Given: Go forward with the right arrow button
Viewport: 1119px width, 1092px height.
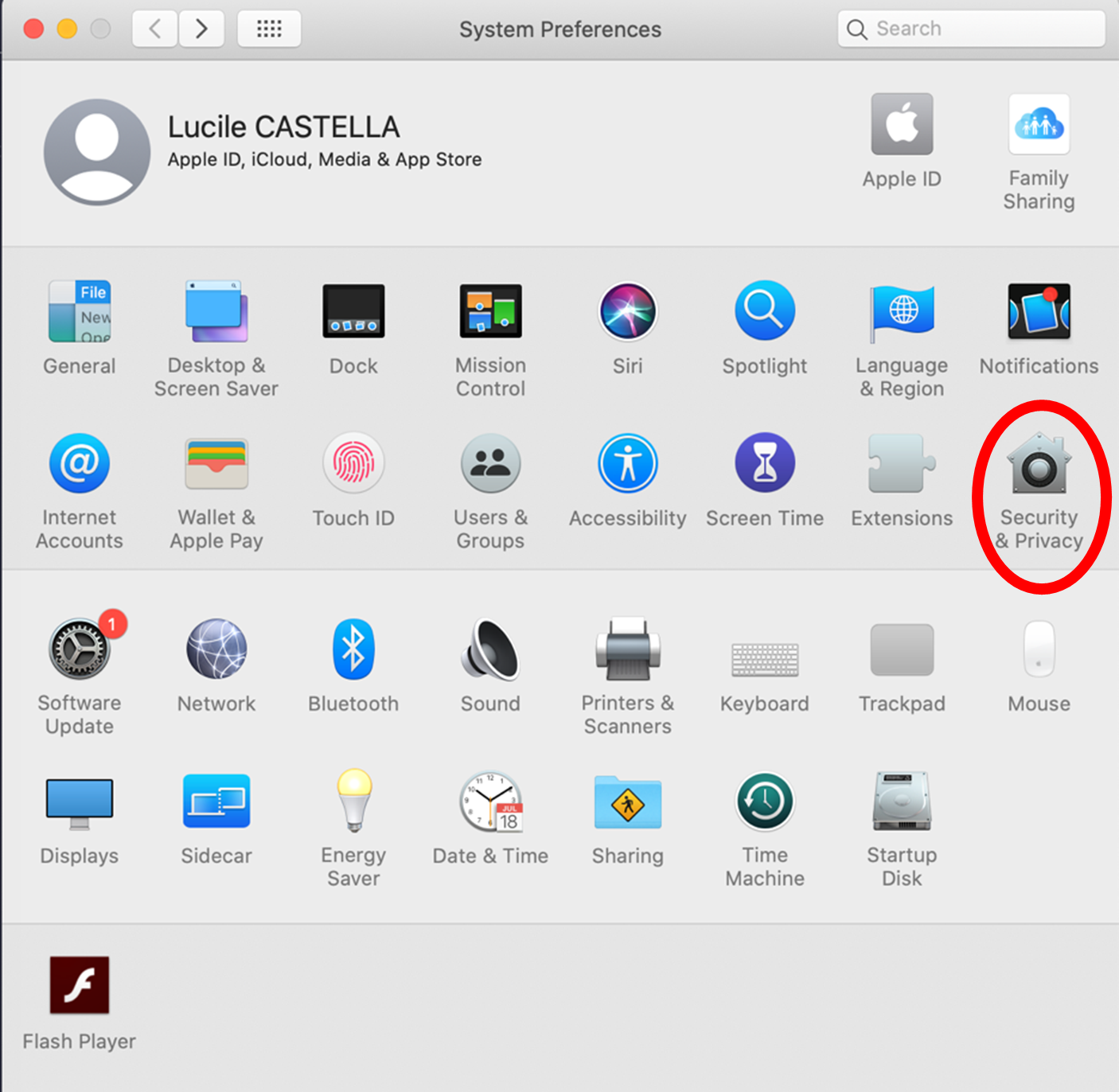Looking at the screenshot, I should point(201,29).
